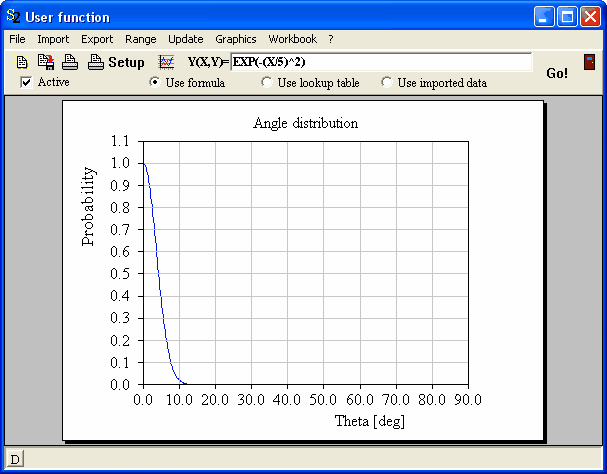Minimize the User function window
The height and width of the screenshot is (474, 607).
tap(544, 17)
